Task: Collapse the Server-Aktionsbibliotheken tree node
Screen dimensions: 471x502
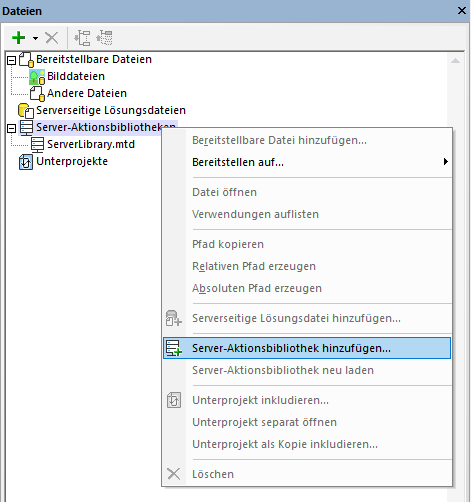Action: 11,128
